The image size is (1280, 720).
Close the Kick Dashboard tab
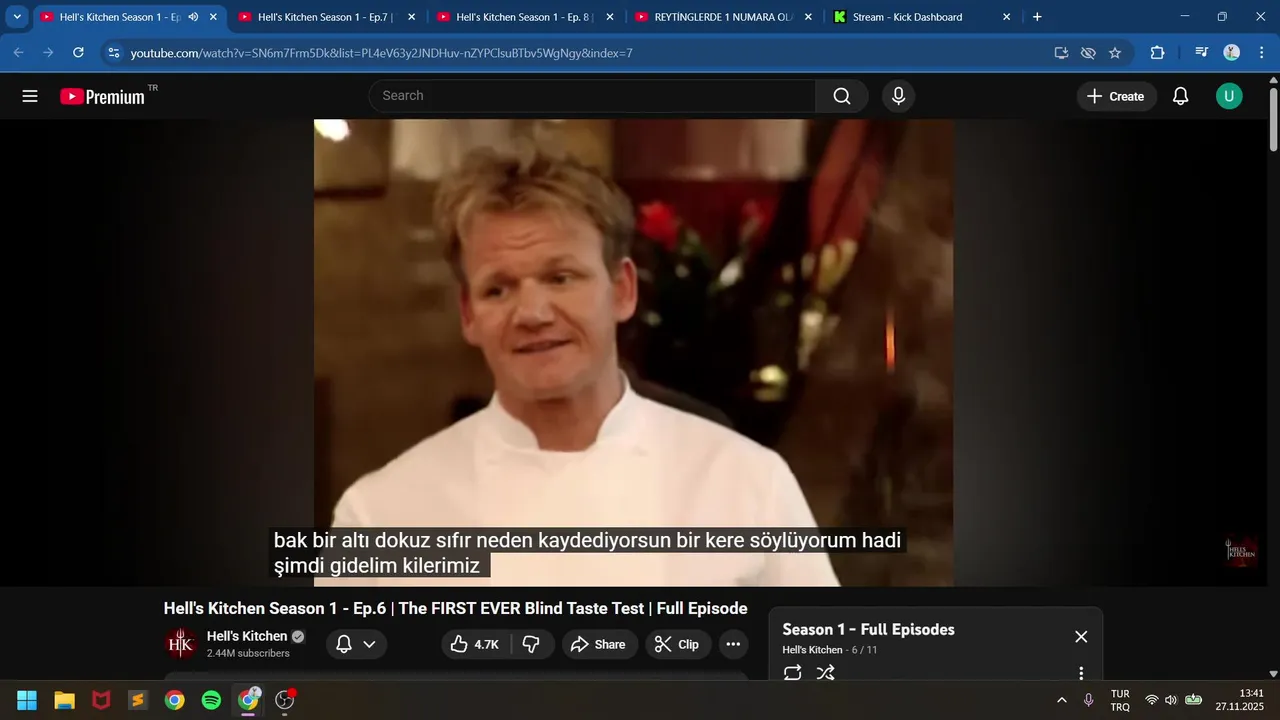tap(1006, 17)
